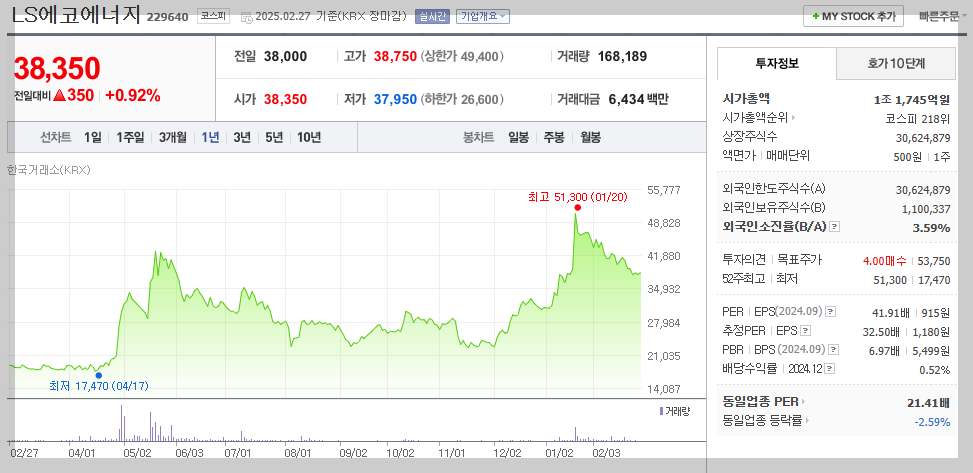The width and height of the screenshot is (973, 473).
Task: Click the purple 거래량 legend marker
Action: [661, 411]
